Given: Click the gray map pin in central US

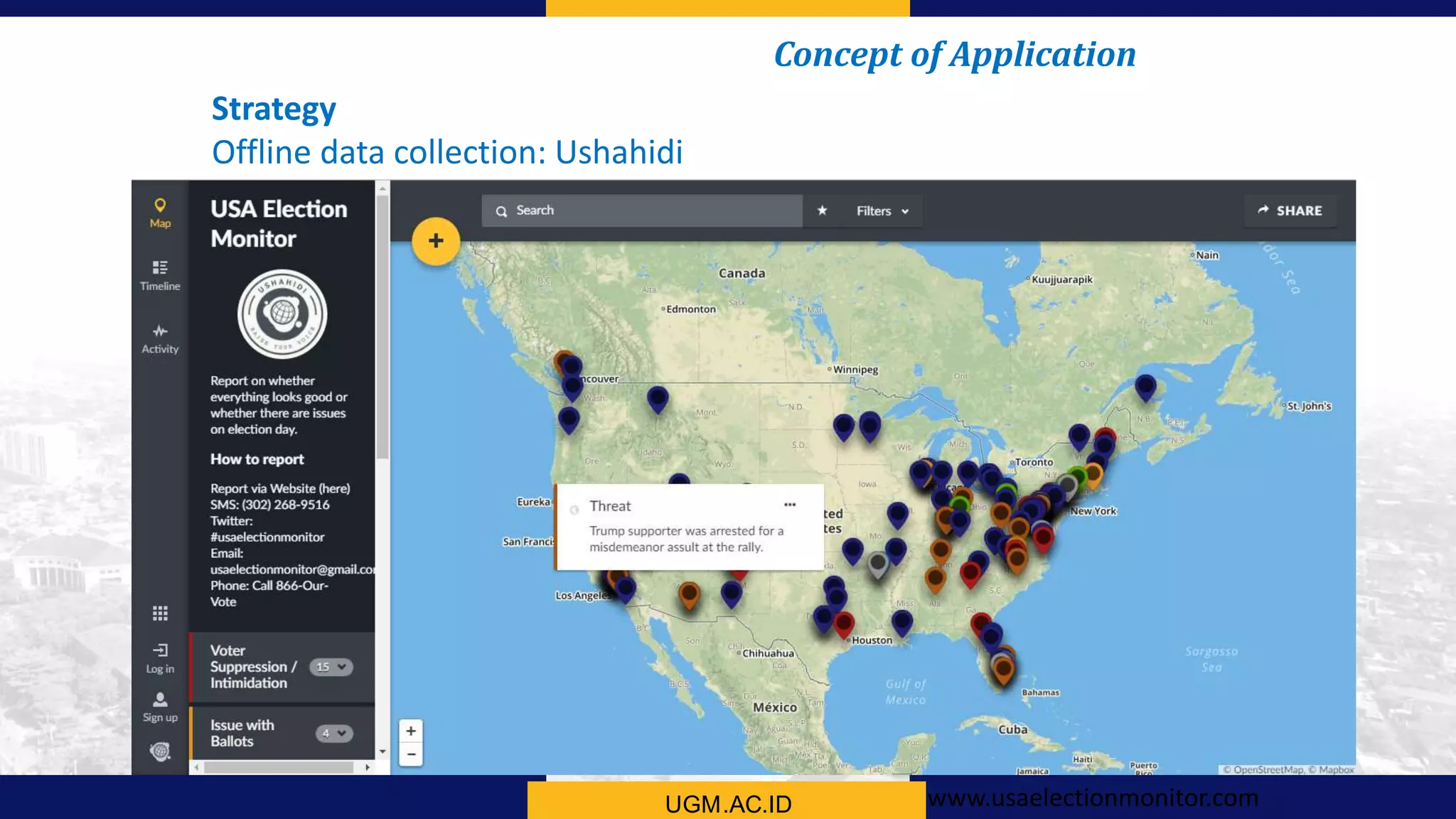Looking at the screenshot, I should coord(878,566).
